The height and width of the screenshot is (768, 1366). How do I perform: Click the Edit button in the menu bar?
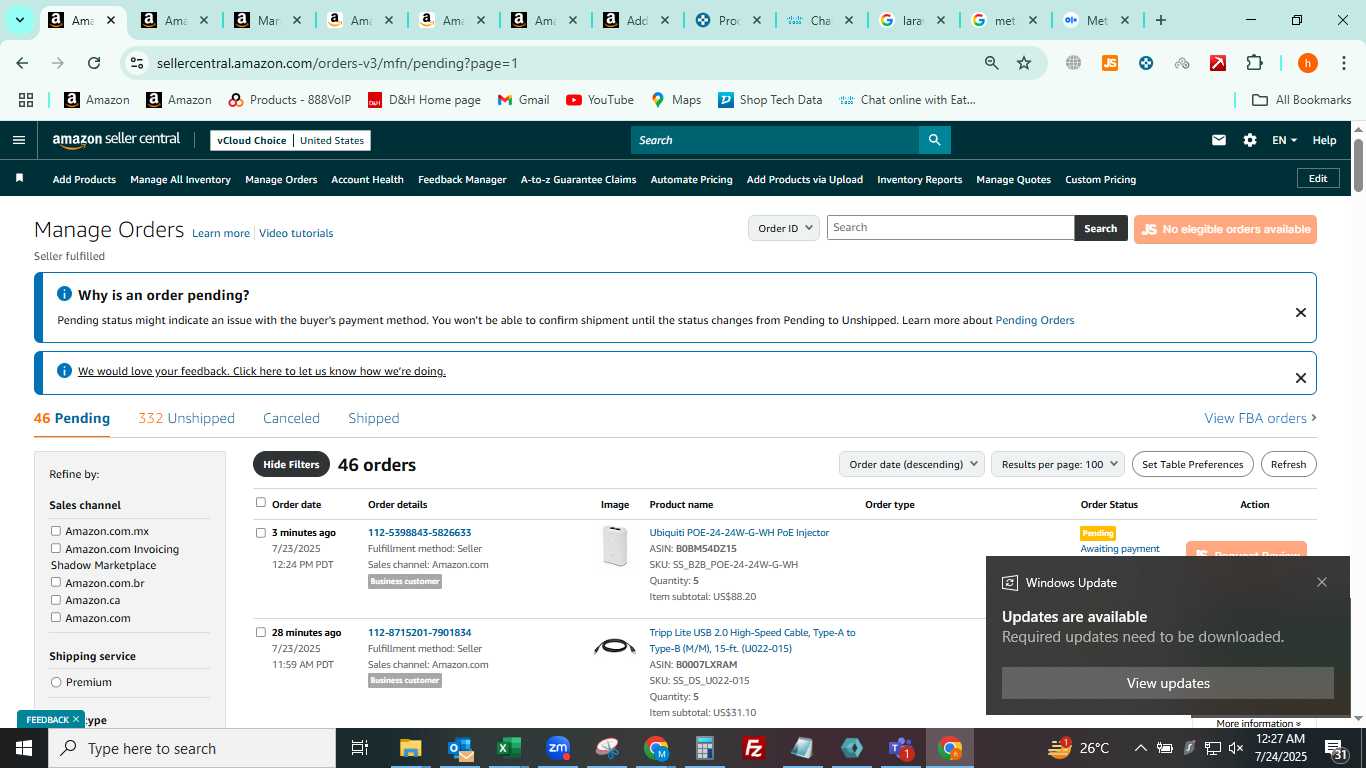1318,178
